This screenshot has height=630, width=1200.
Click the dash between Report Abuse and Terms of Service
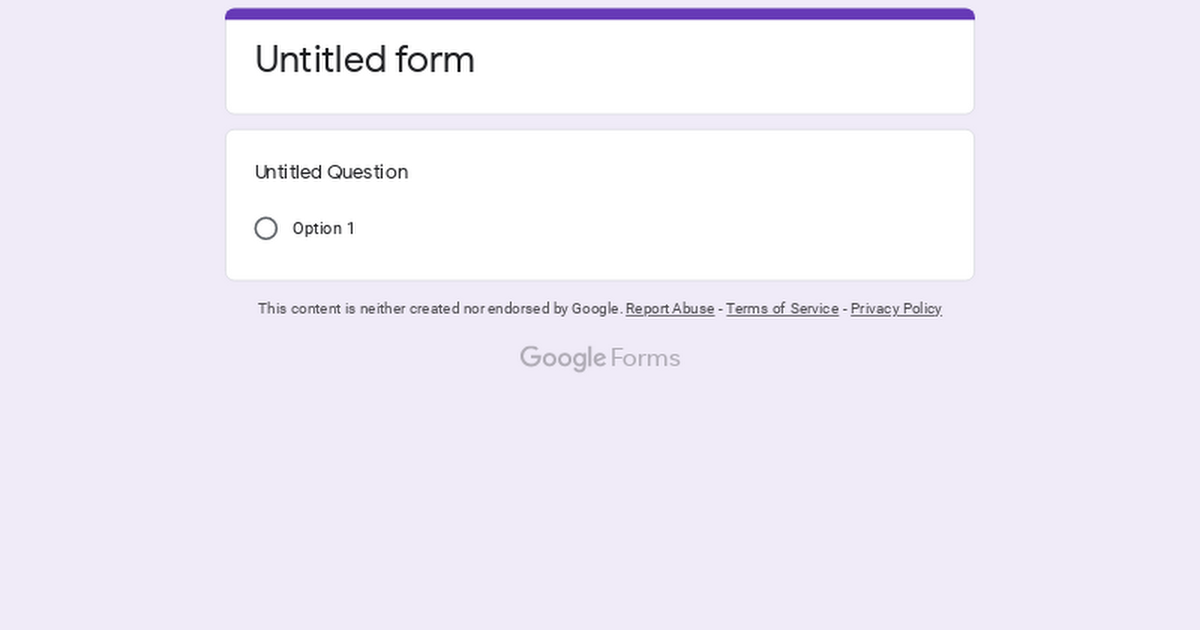coord(720,309)
